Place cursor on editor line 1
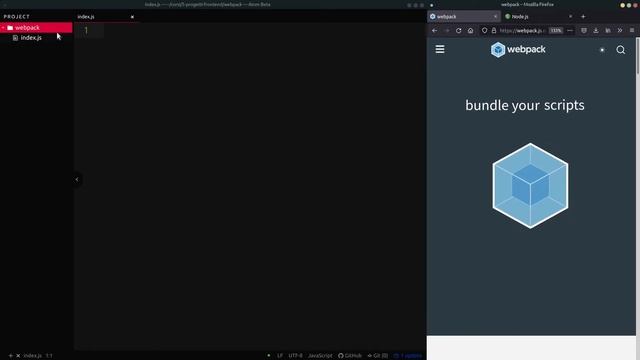 (86, 31)
